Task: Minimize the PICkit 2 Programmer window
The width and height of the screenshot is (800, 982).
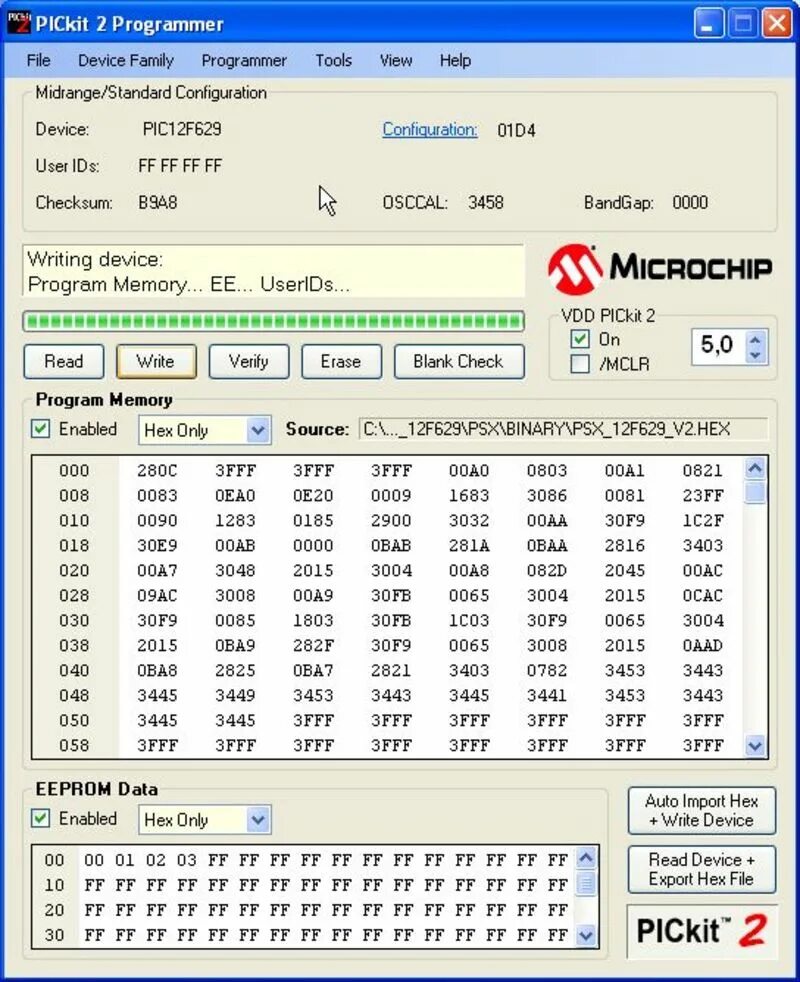Action: 709,24
